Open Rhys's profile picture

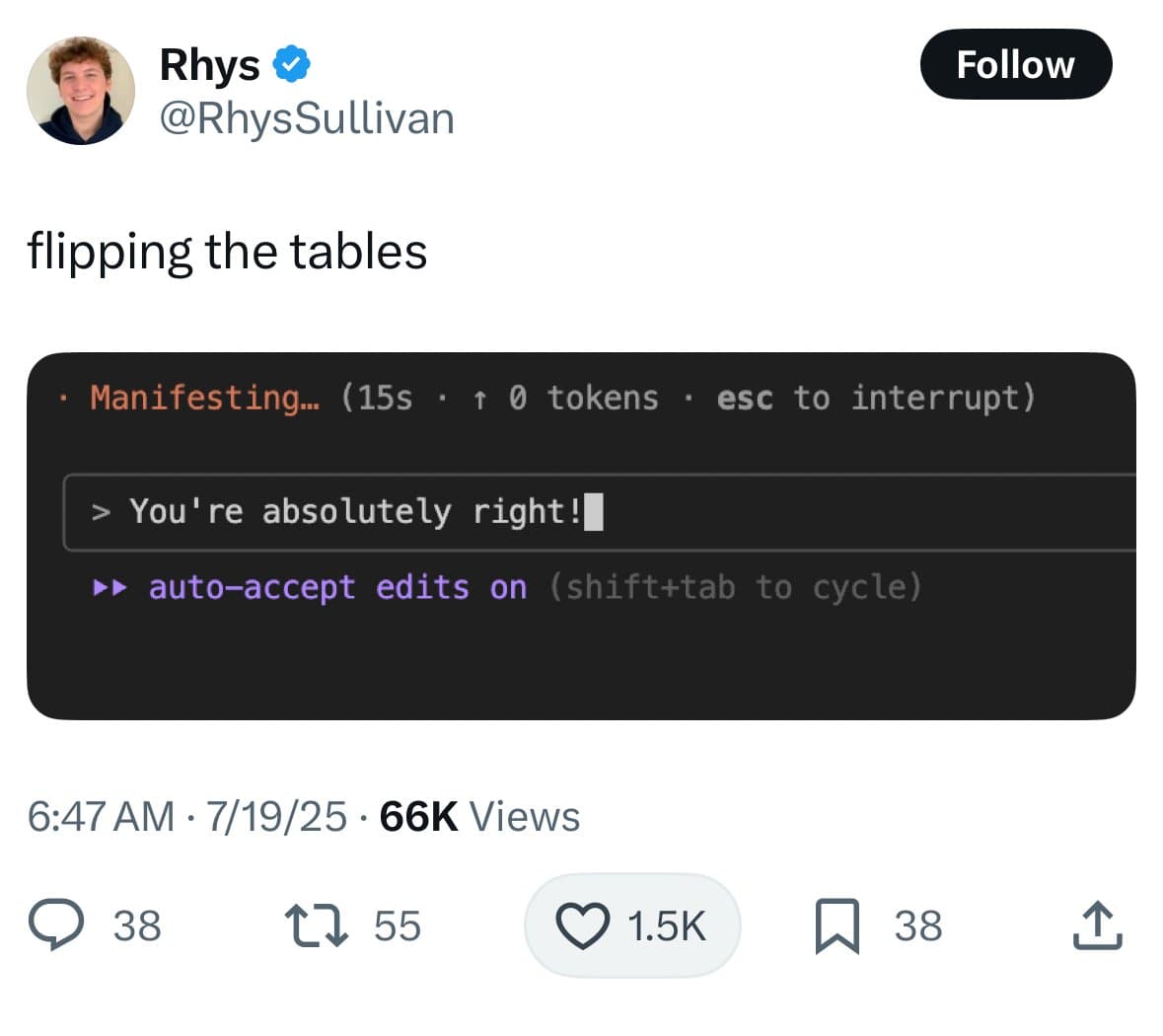point(83,90)
